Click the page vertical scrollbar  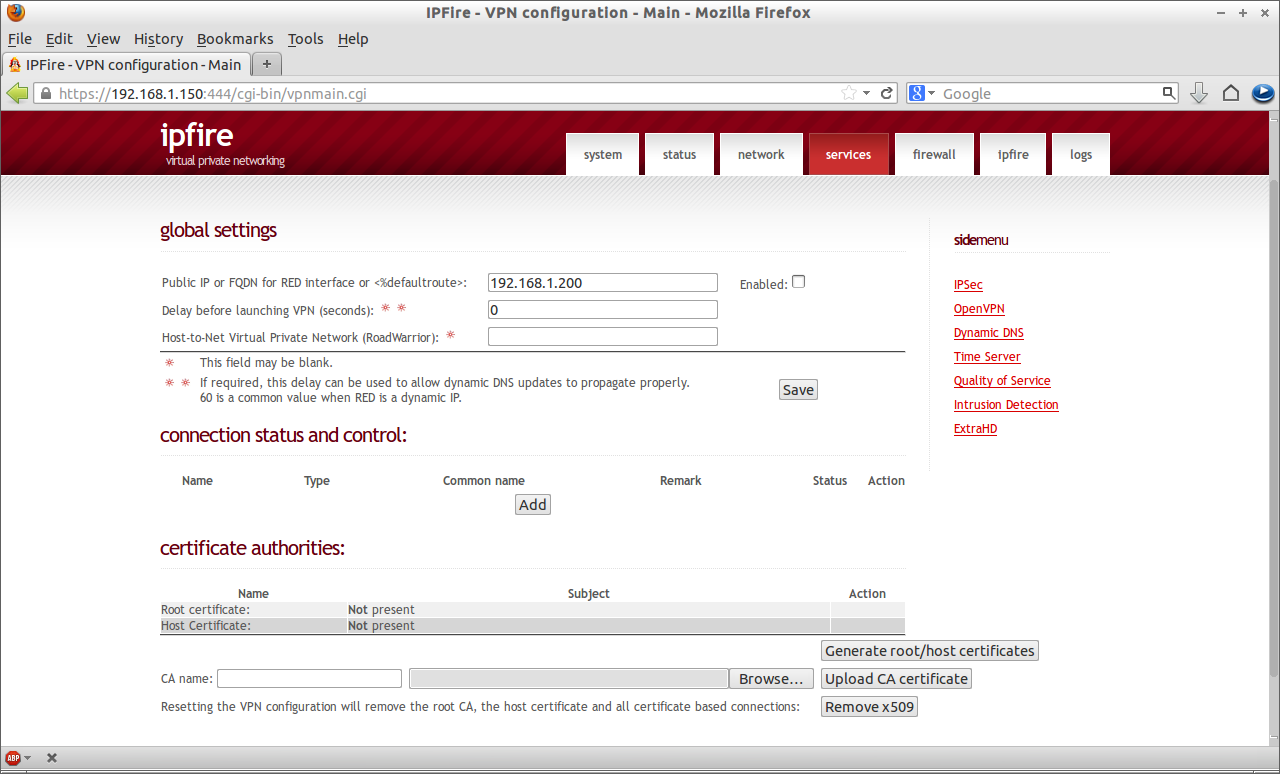tap(1274, 430)
